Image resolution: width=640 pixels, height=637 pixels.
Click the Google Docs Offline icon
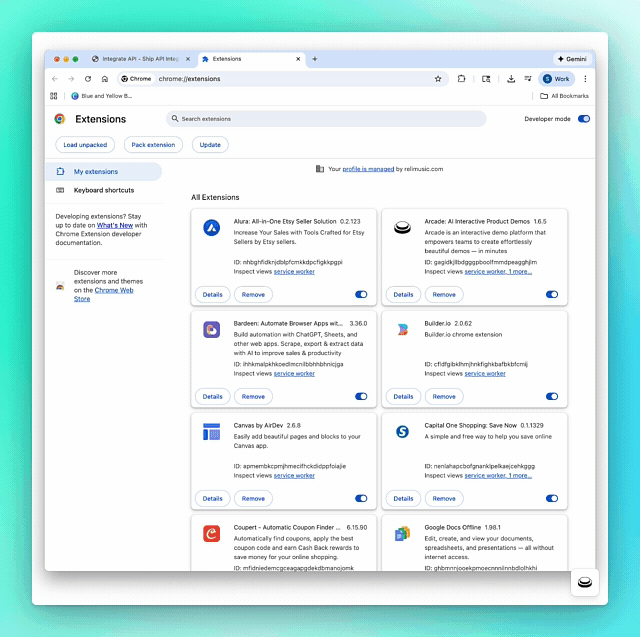(402, 533)
